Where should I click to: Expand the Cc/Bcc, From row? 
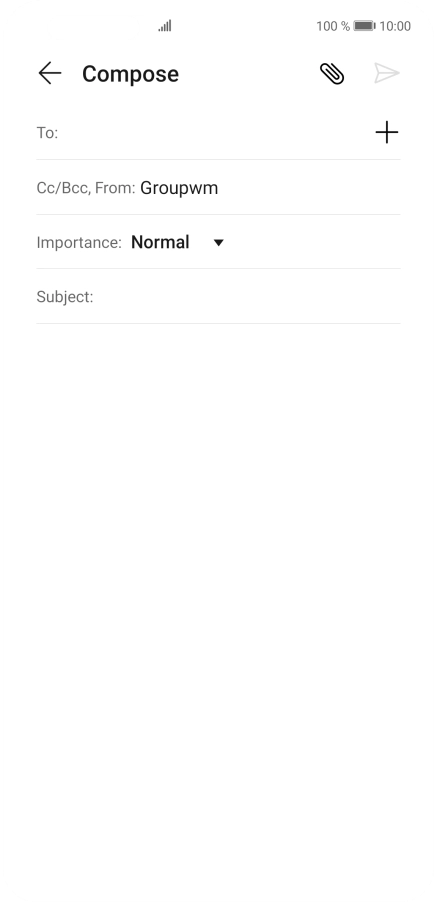[x=218, y=188]
